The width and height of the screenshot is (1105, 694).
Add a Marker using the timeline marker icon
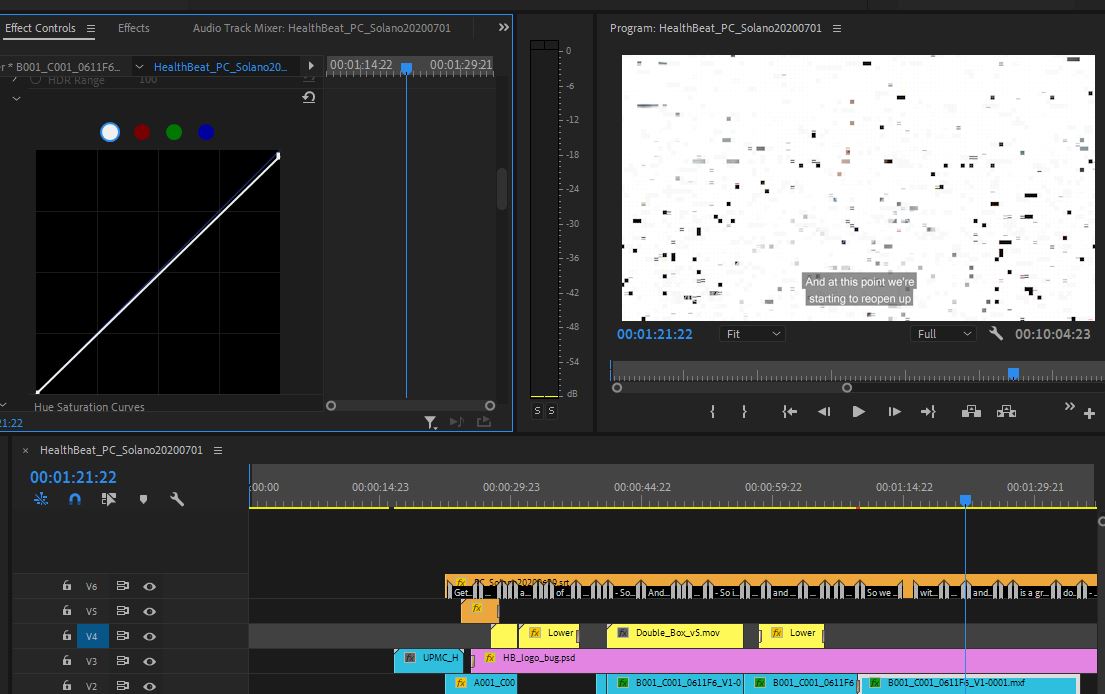pyautogui.click(x=143, y=498)
